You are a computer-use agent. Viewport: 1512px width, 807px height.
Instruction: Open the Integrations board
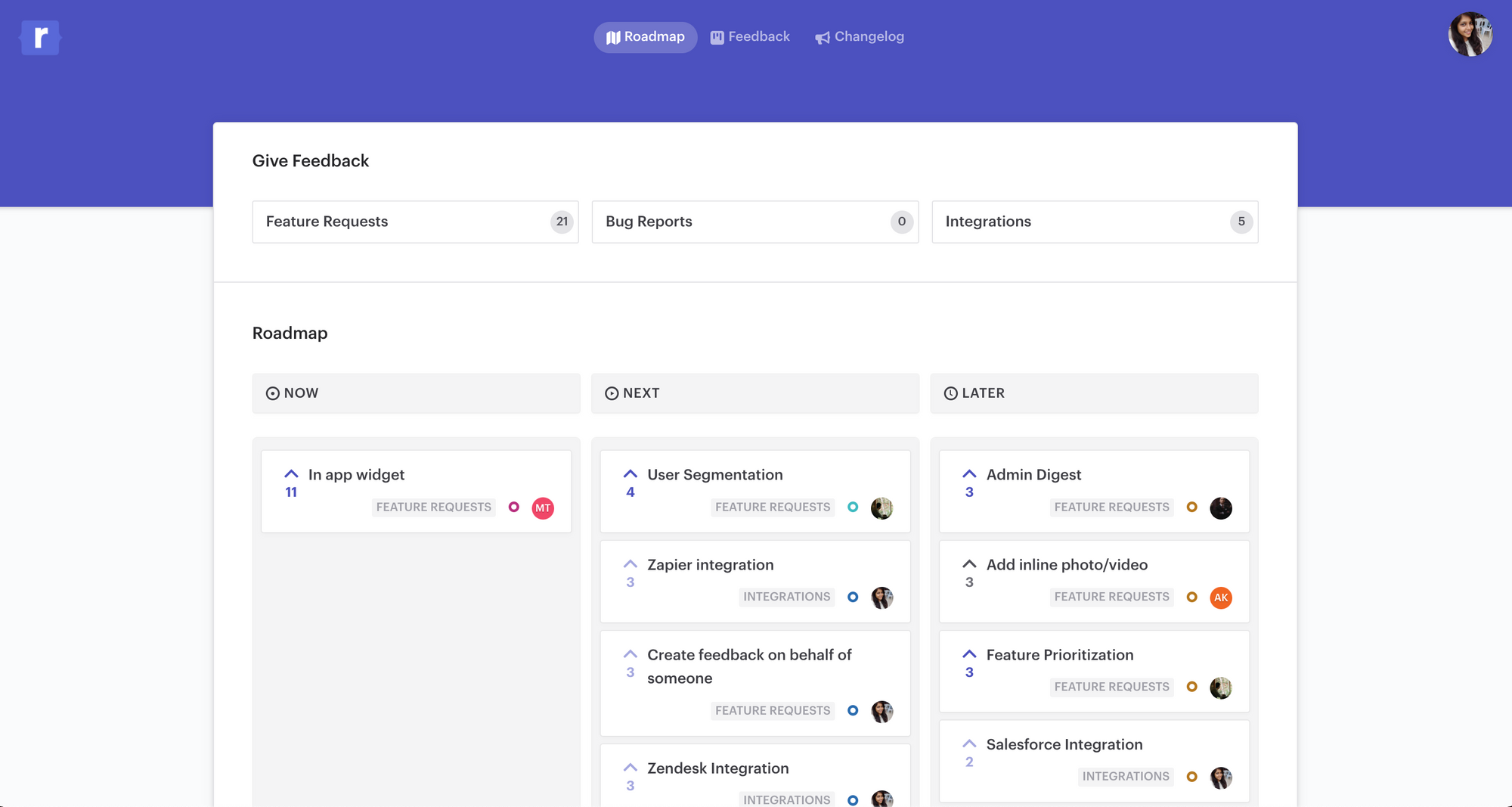(x=1095, y=222)
